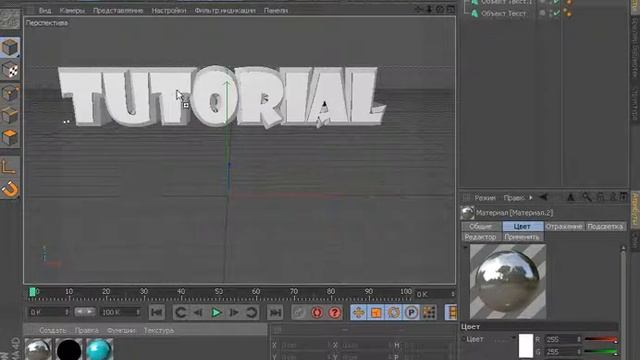Toggle the axis L-shaped tool icon
The height and width of the screenshot is (360, 640).
(9, 167)
